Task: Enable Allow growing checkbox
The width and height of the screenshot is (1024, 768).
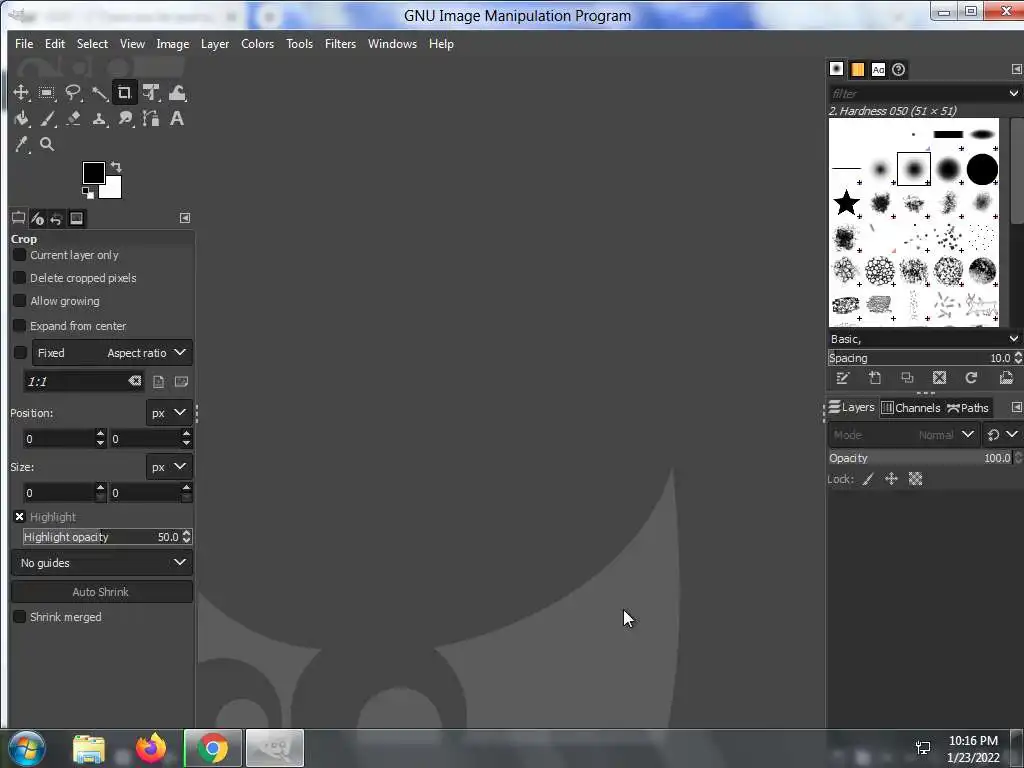Action: [x=20, y=300]
